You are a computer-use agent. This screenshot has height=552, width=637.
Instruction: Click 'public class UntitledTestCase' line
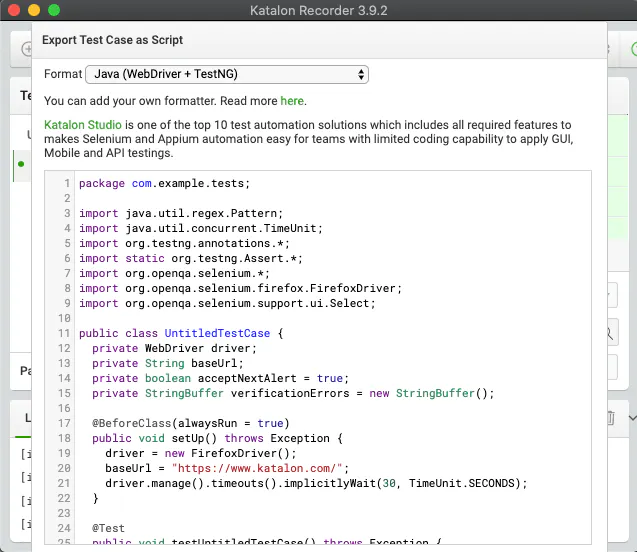[181, 333]
